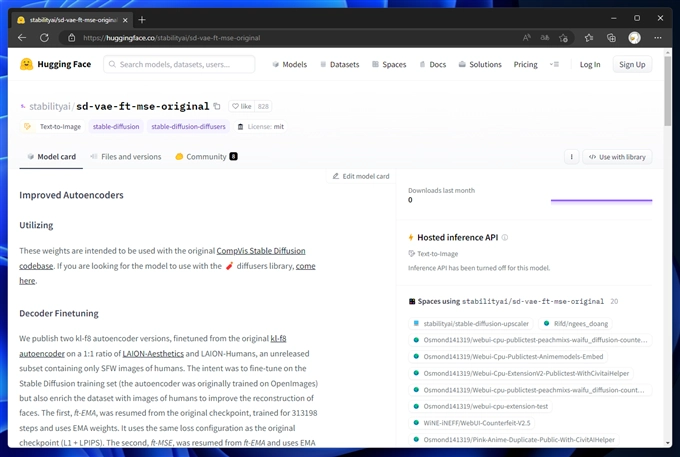Open the LAION-Aesthetics link

[153, 353]
